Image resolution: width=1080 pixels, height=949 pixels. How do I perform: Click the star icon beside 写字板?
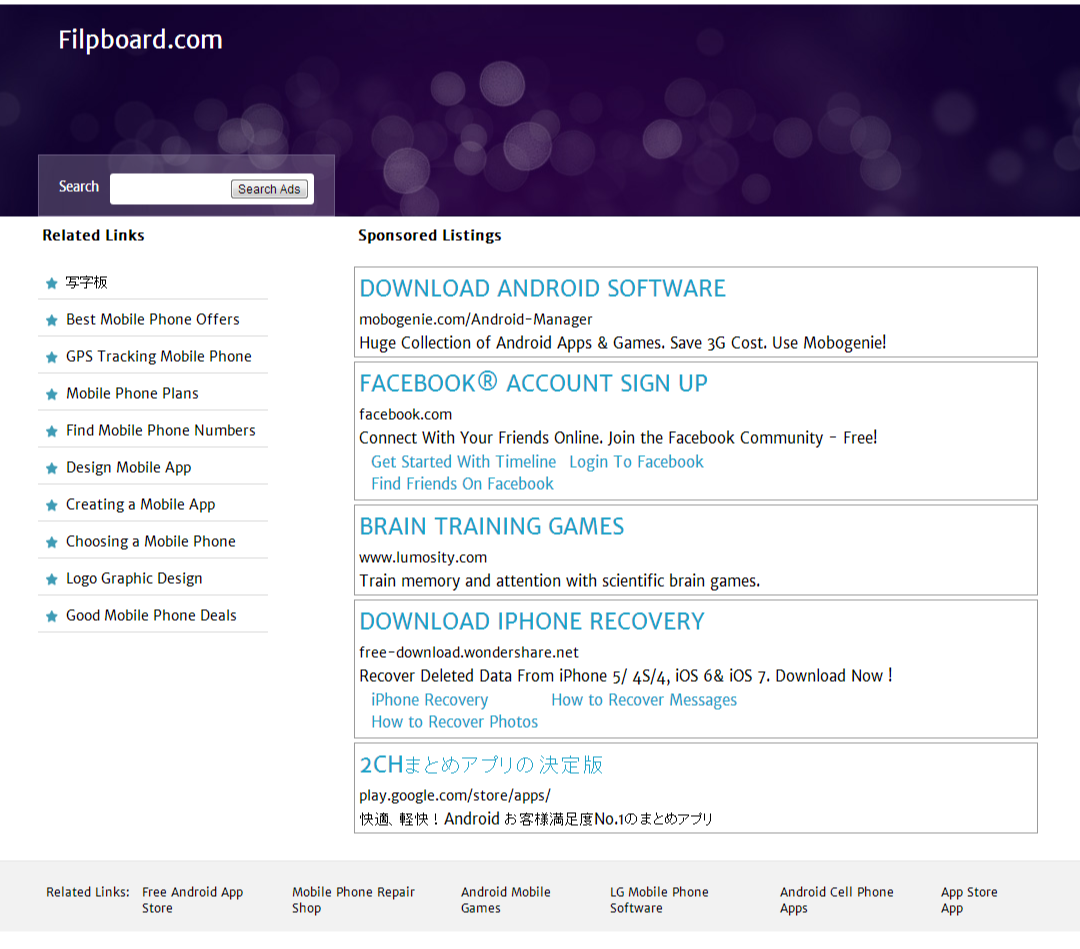click(52, 283)
